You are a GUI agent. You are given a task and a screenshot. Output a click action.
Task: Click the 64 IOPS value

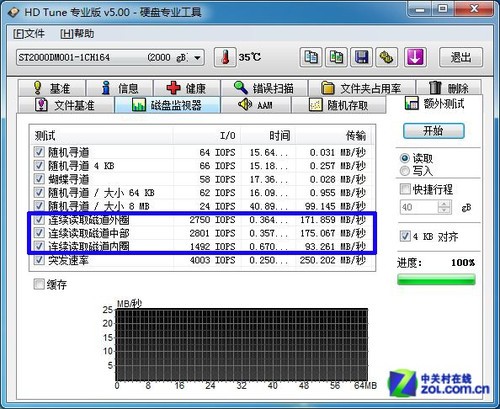217,152
